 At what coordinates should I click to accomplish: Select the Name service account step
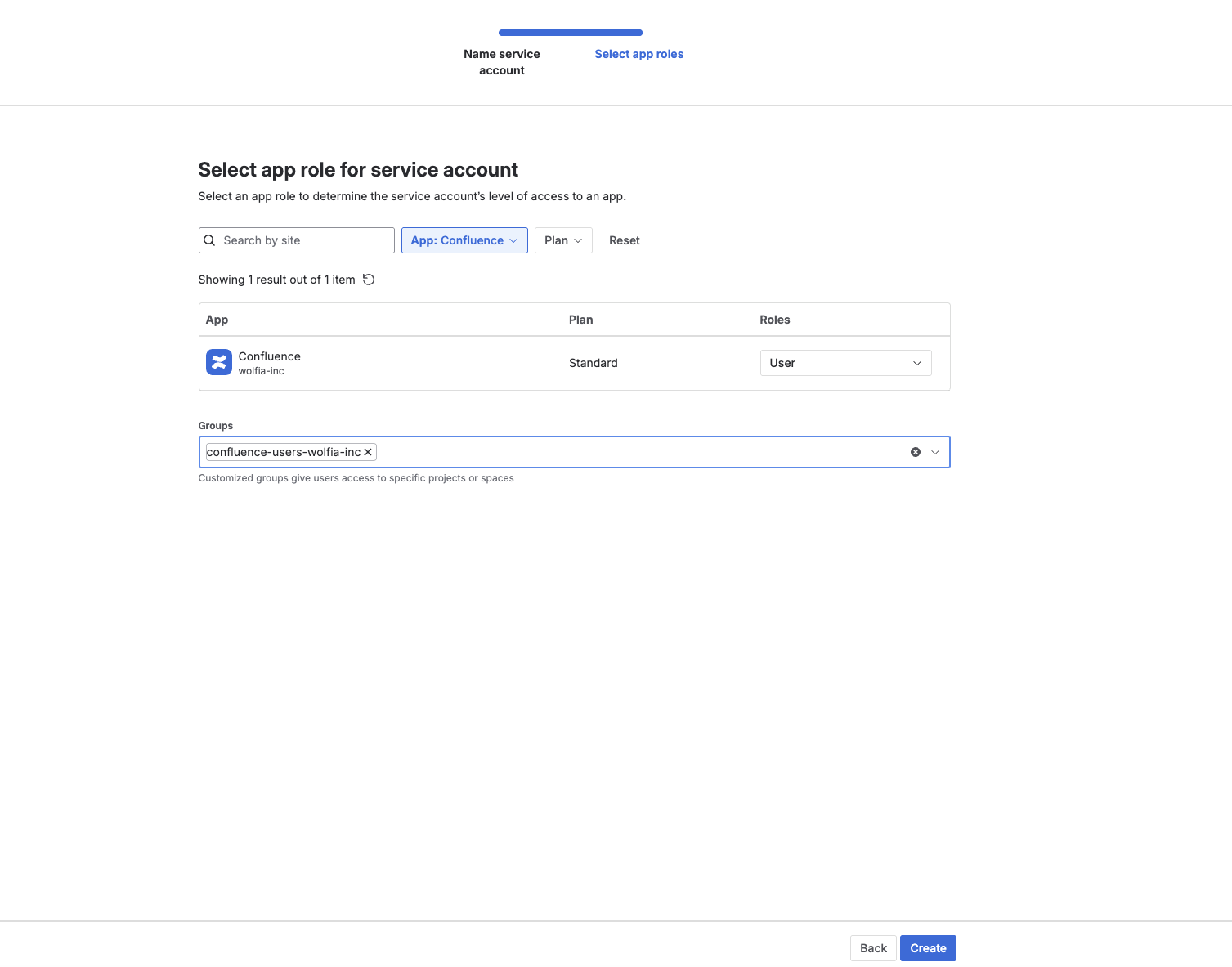pyautogui.click(x=502, y=62)
